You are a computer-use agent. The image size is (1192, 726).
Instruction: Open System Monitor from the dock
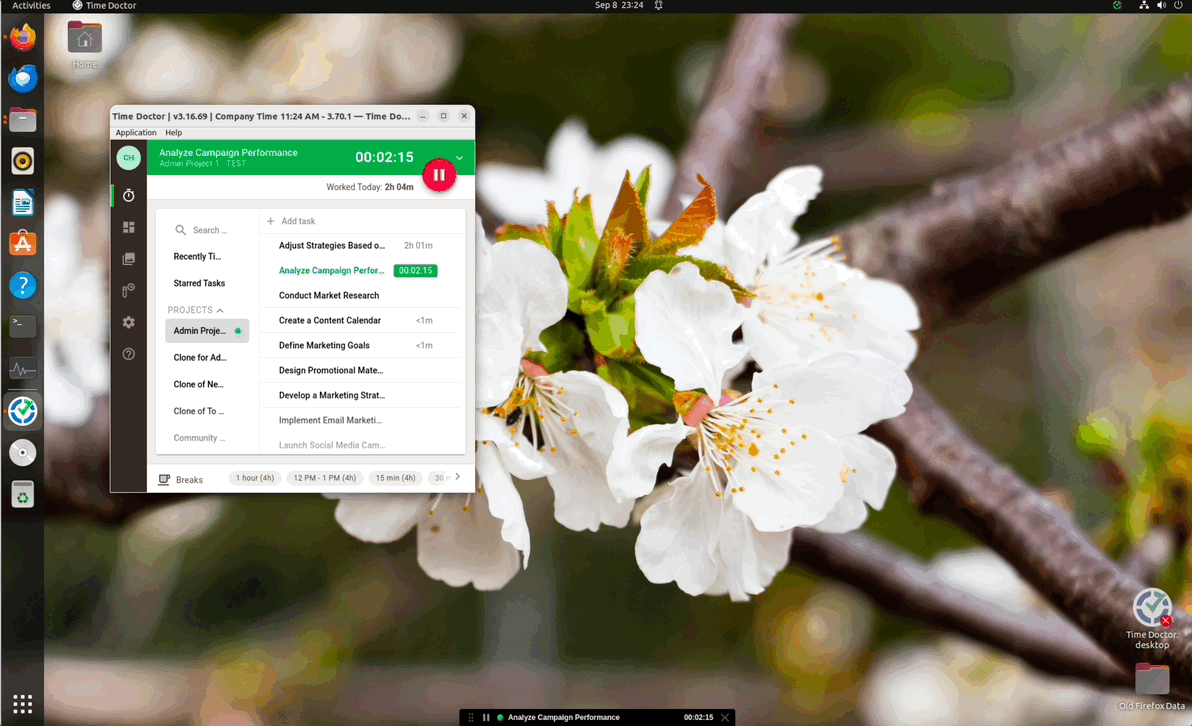point(23,370)
